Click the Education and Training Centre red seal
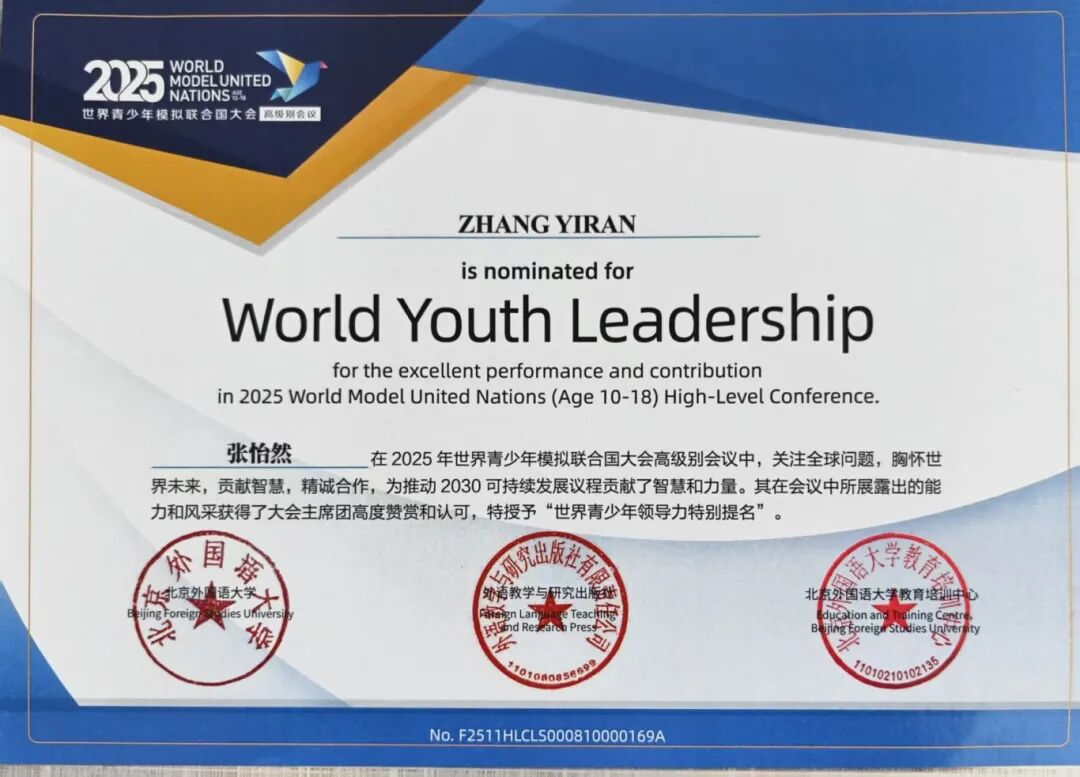Screen dimensions: 1080x777 coord(892,611)
